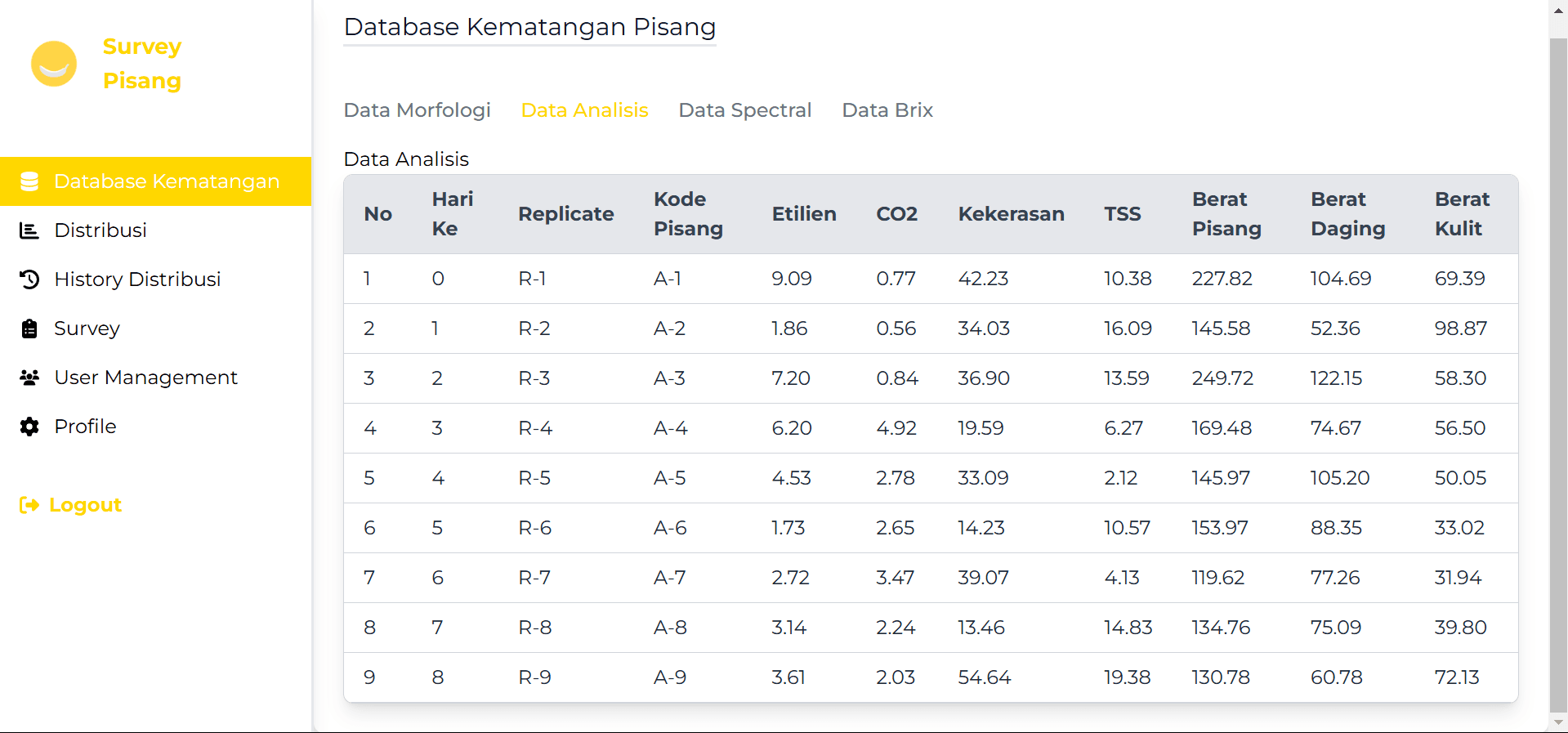Click TSS value 16.09
1568x733 pixels.
point(1128,329)
